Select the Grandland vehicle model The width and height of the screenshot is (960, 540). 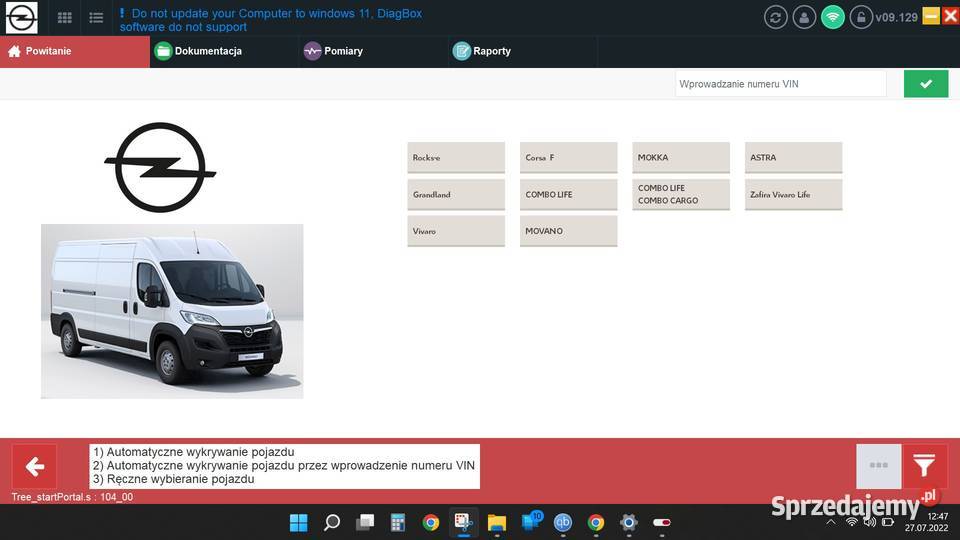(x=456, y=195)
